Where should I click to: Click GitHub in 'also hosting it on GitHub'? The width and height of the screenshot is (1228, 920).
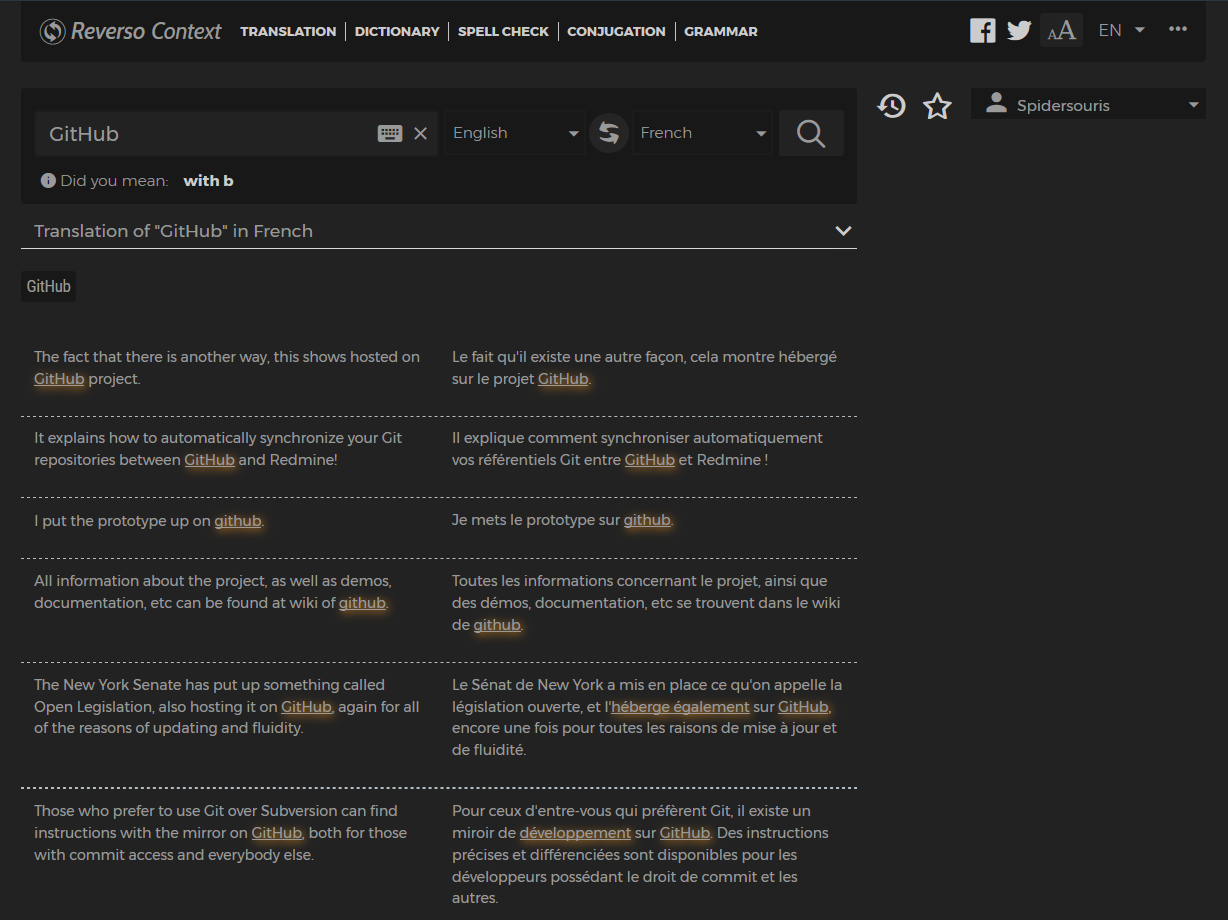306,707
